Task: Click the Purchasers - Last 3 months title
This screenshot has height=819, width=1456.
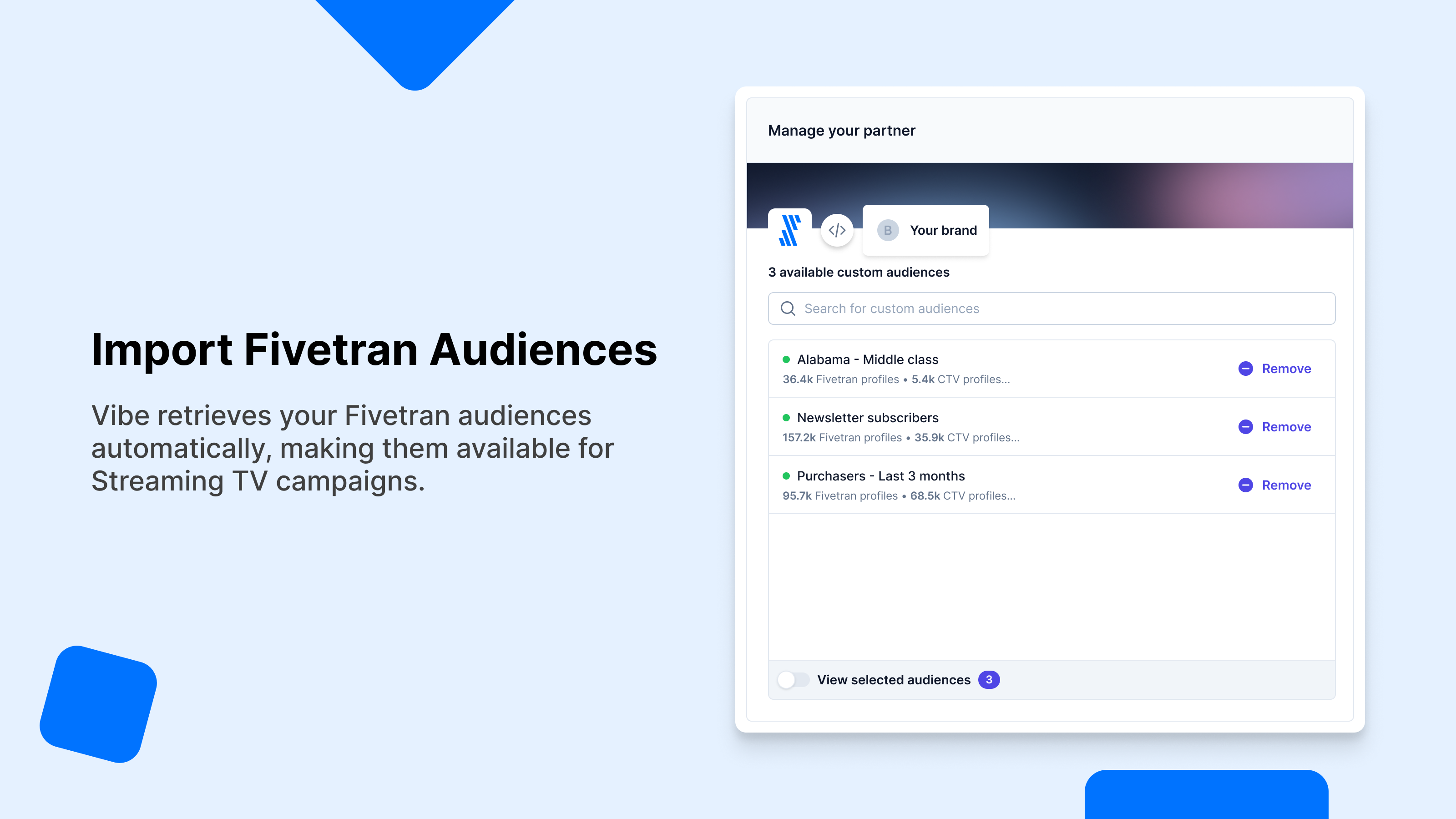Action: pos(880,476)
